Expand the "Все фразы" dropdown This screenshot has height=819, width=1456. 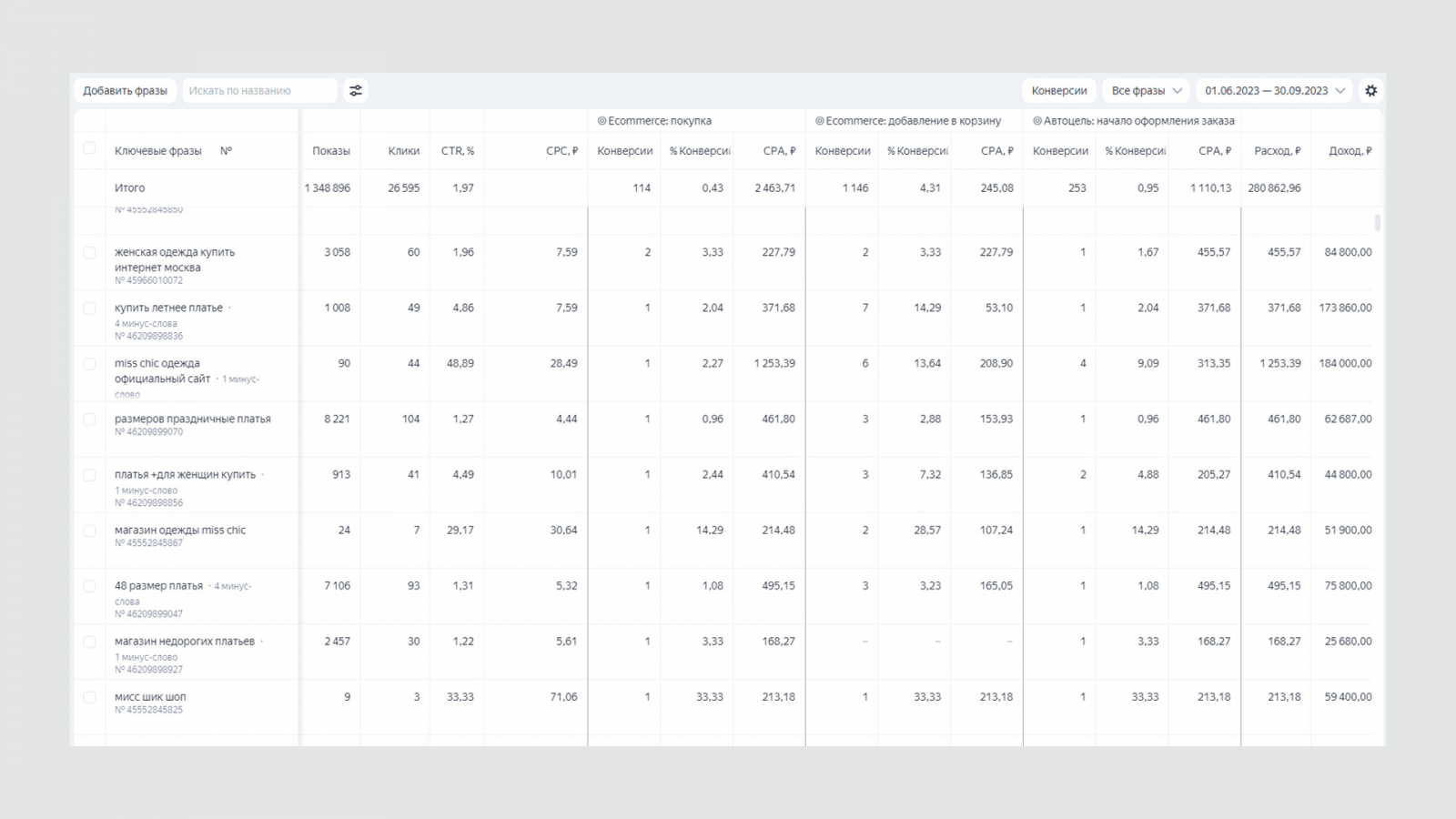[1146, 91]
